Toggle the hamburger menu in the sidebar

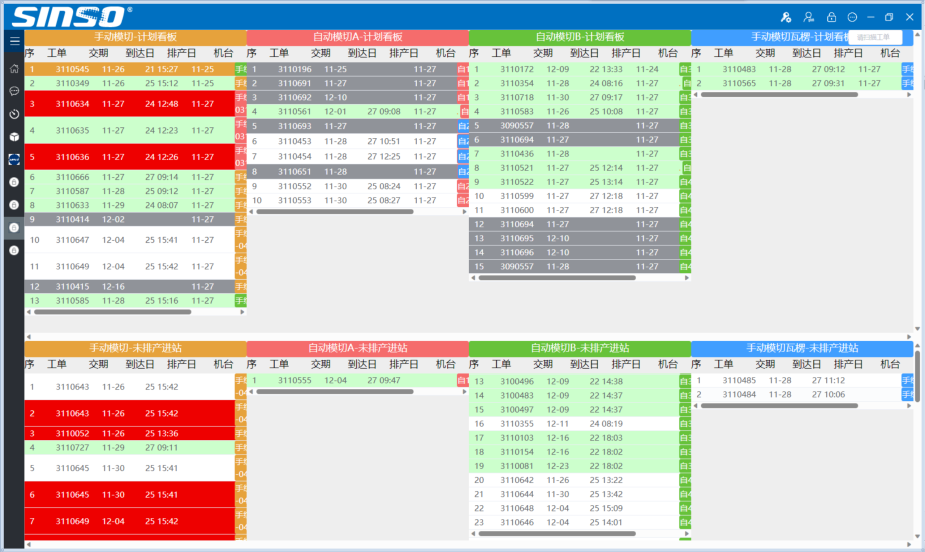click(14, 41)
